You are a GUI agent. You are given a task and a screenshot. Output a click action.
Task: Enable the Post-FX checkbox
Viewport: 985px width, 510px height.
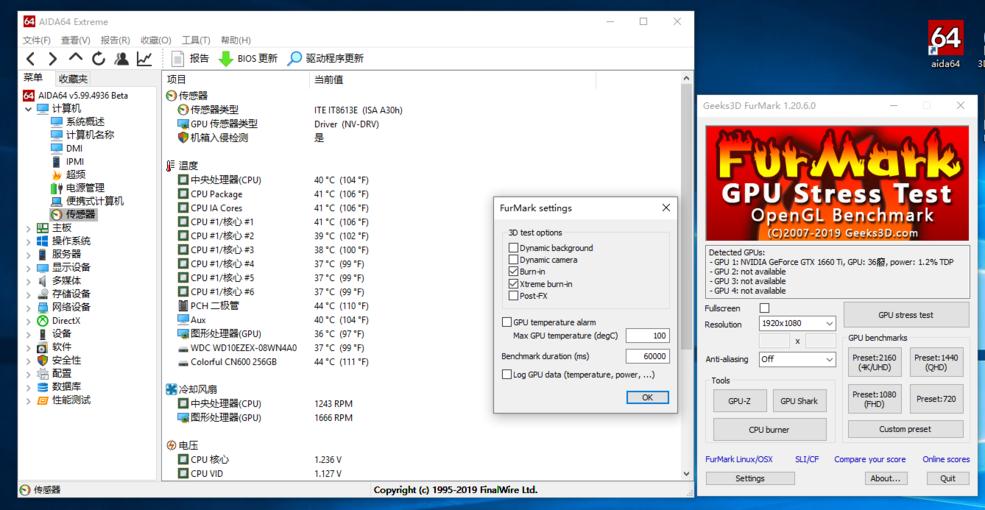pyautogui.click(x=513, y=295)
